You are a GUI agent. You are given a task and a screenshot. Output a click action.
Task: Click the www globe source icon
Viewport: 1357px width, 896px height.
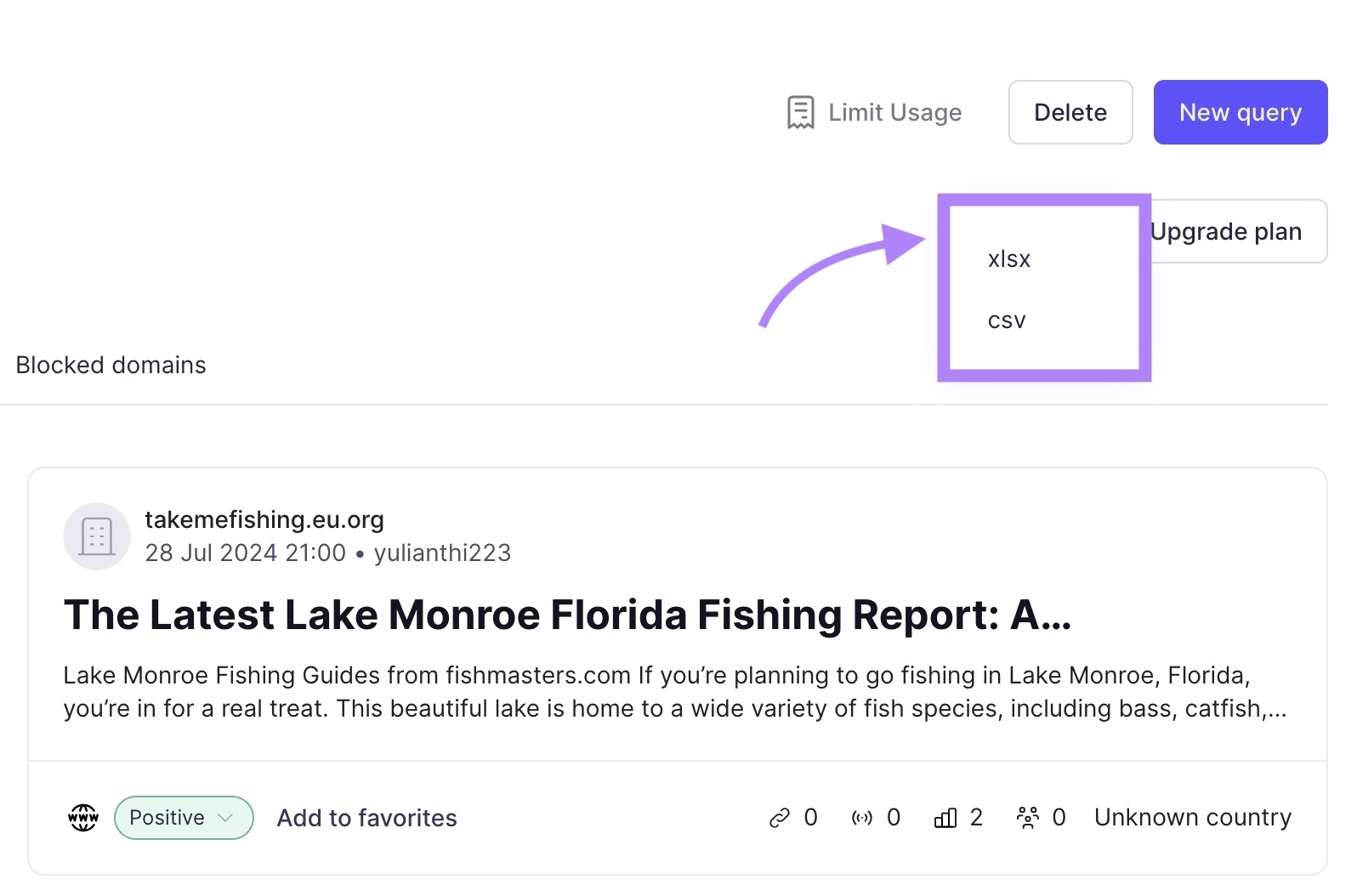tap(83, 818)
